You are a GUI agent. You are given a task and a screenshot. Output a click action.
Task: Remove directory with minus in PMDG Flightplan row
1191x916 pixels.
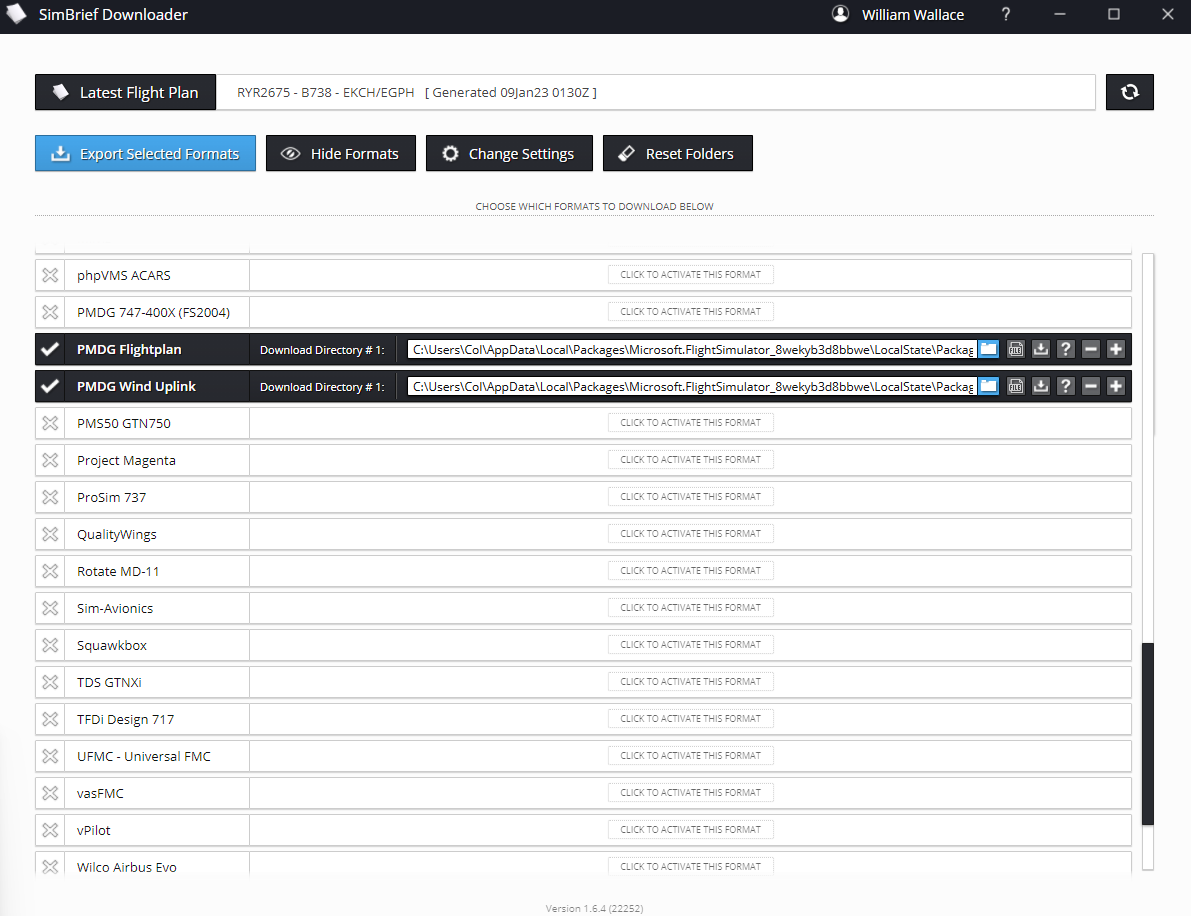1091,349
